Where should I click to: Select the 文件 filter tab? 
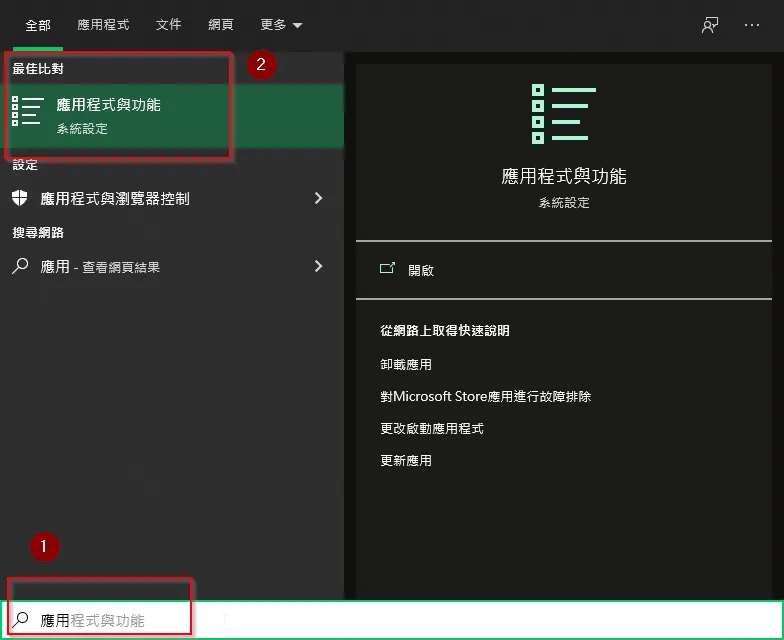[169, 25]
